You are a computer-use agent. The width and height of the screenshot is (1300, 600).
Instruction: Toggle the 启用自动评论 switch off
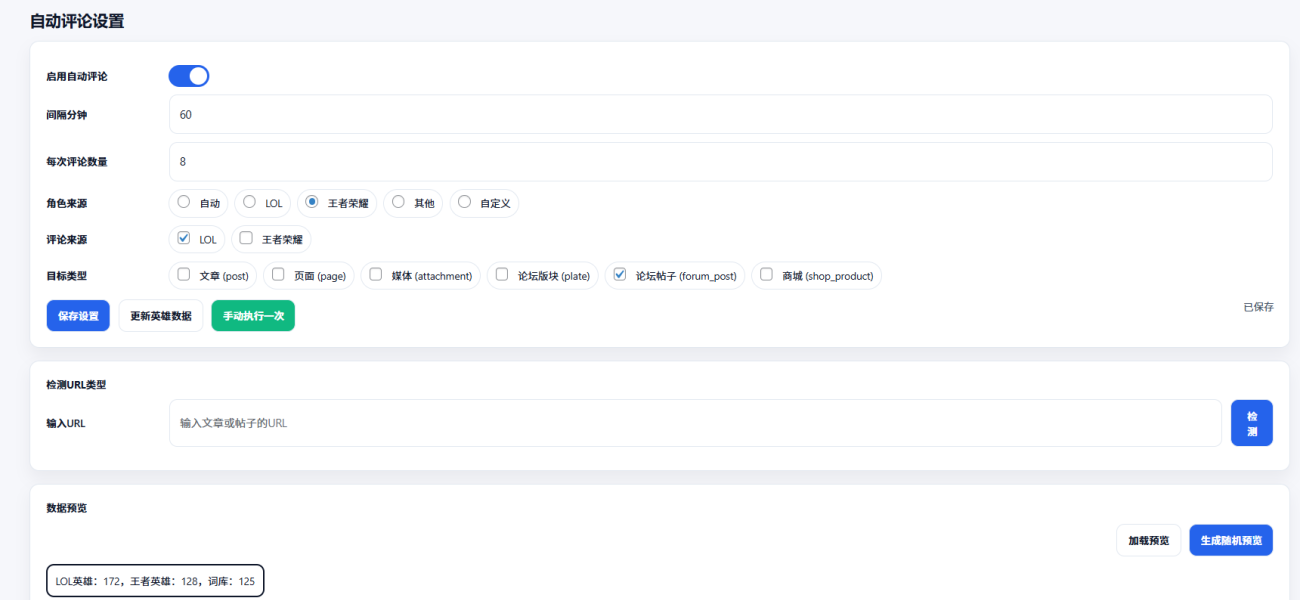pos(188,76)
